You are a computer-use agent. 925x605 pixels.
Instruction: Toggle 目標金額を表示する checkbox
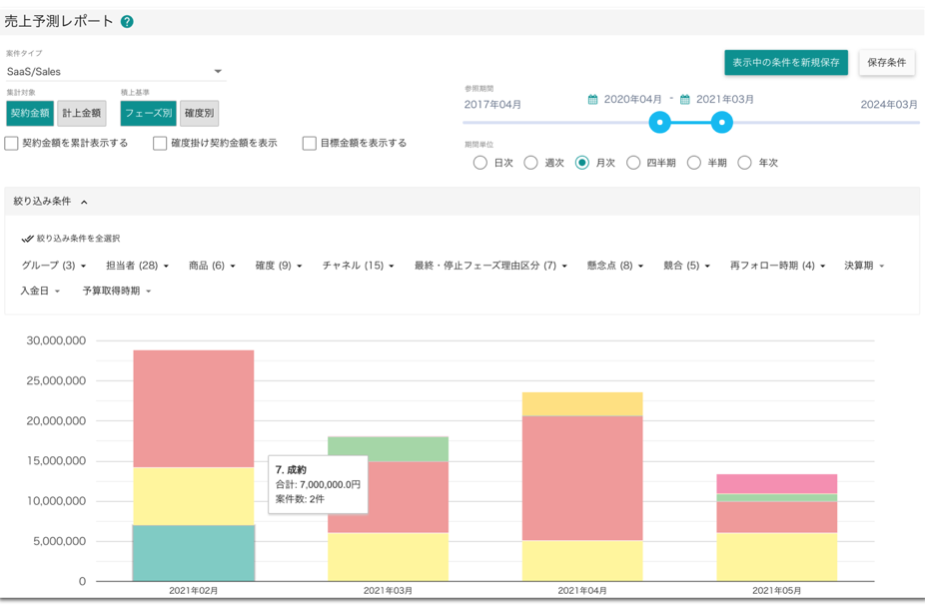(310, 143)
